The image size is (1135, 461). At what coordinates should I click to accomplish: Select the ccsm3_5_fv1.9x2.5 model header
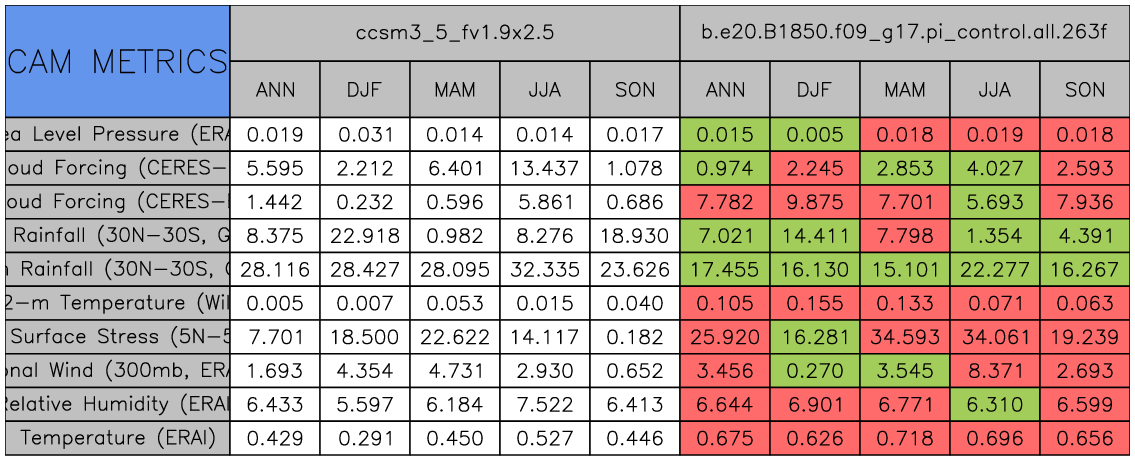[x=455, y=33]
